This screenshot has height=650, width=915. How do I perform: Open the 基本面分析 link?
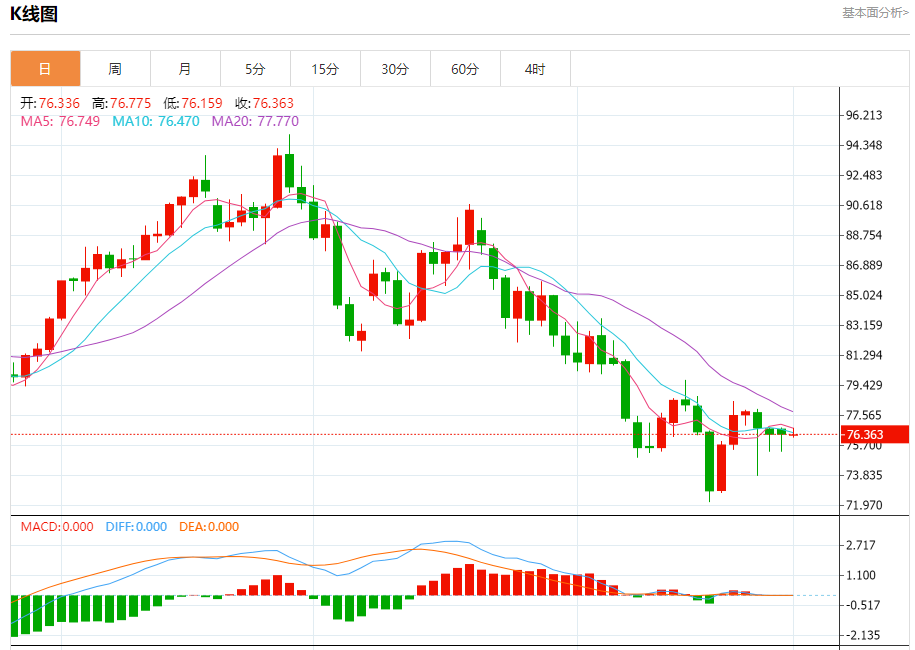click(875, 12)
